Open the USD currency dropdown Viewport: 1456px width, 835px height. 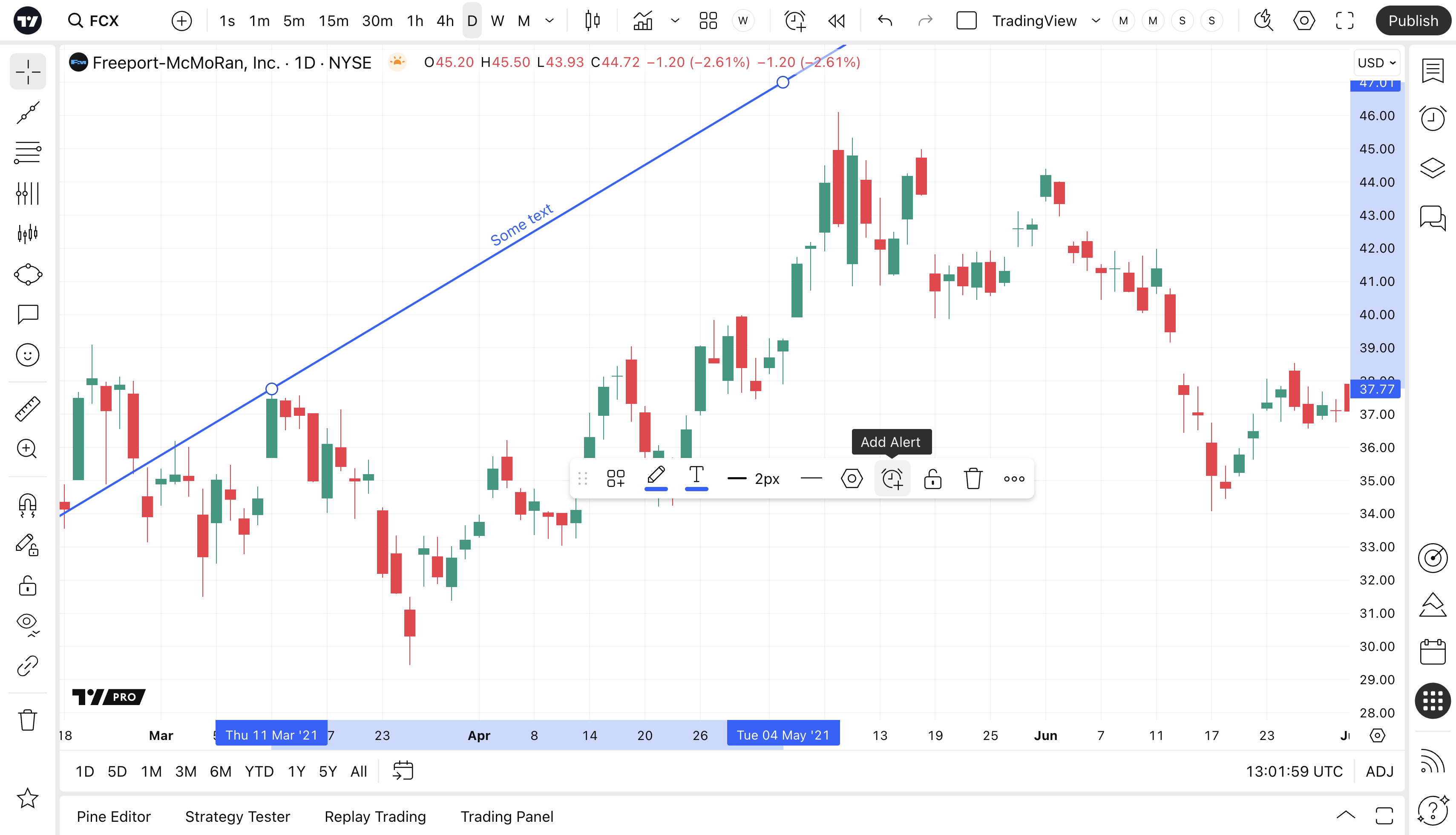(1376, 63)
